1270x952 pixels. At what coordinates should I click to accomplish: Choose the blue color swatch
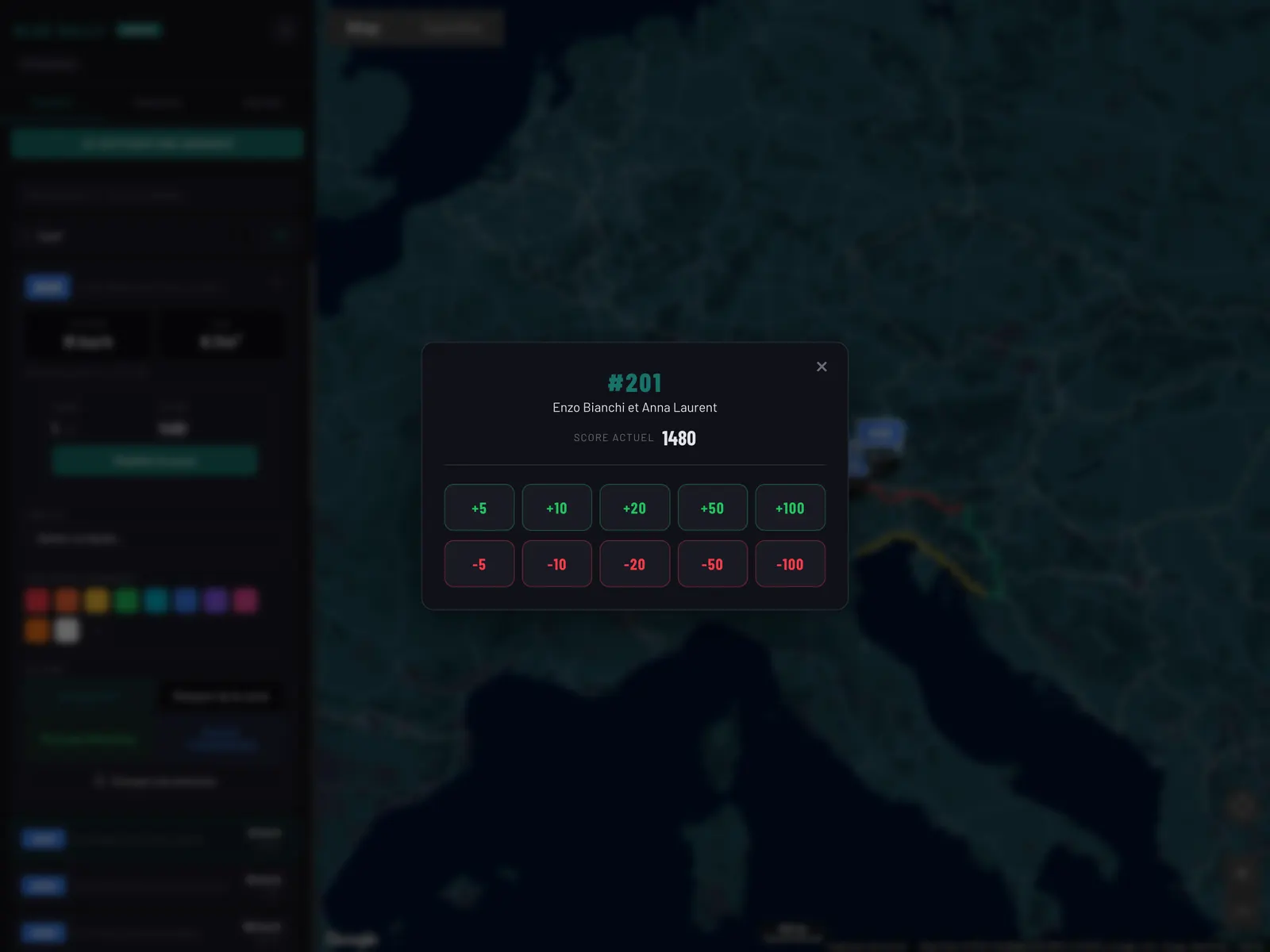coord(186,601)
